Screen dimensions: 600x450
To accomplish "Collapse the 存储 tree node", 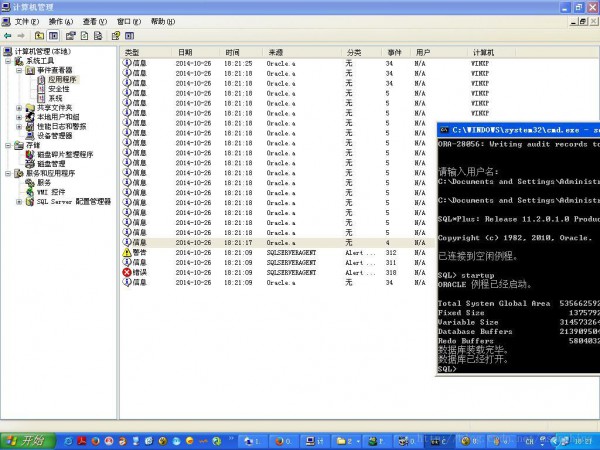I will 8,145.
